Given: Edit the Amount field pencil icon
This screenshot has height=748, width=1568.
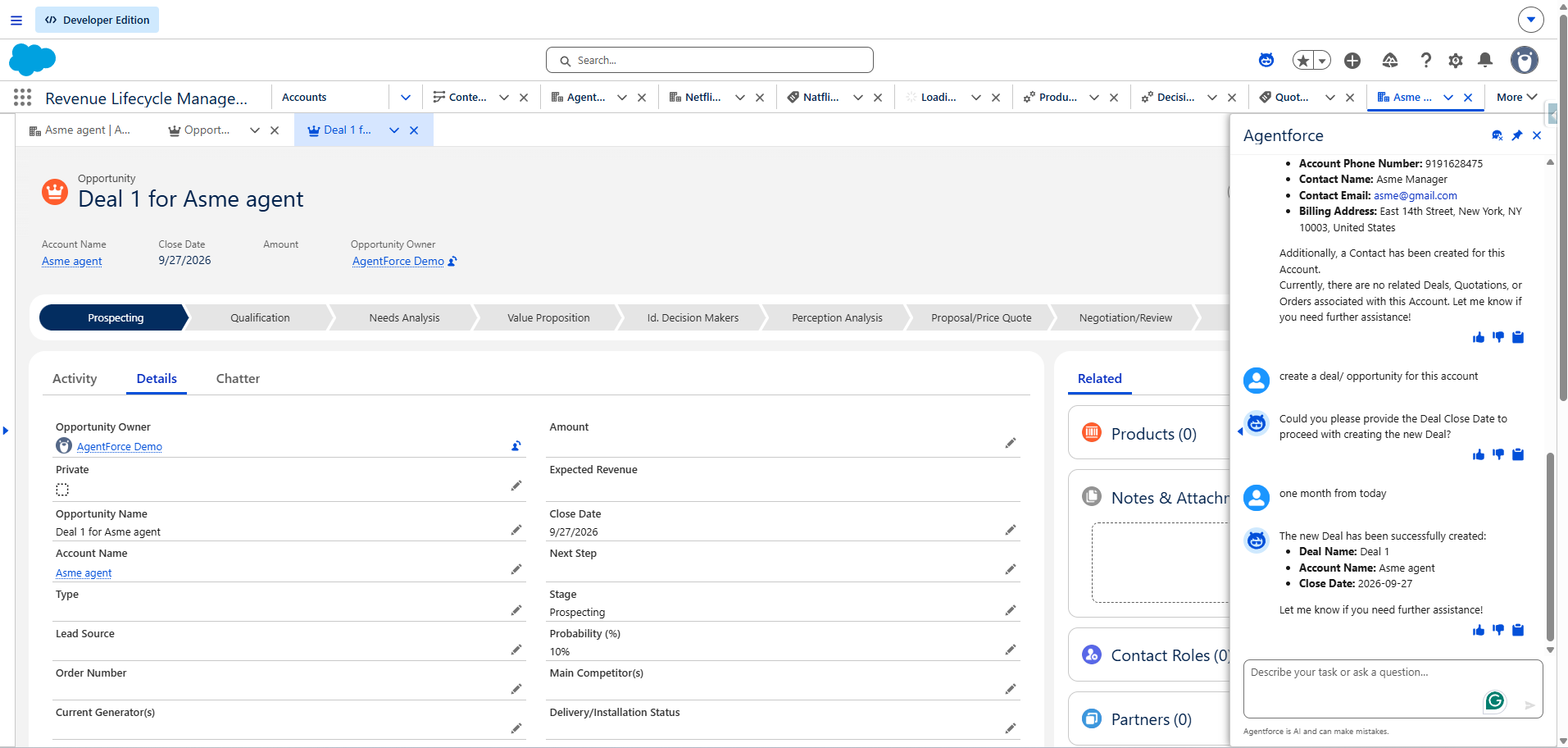Looking at the screenshot, I should click(1011, 443).
